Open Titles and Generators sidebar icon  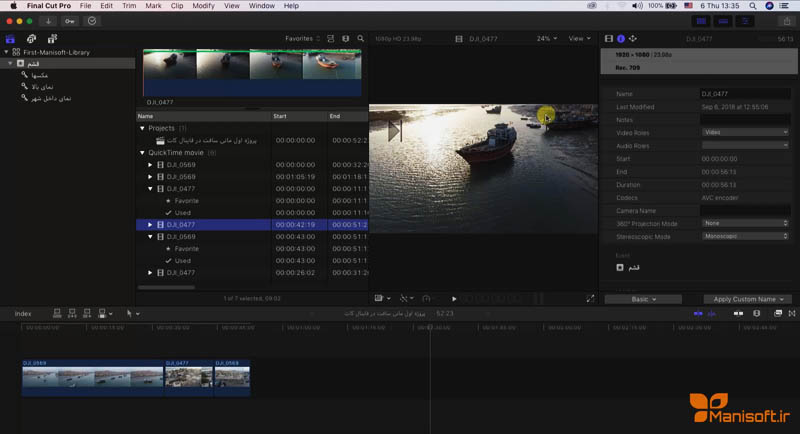pyautogui.click(x=52, y=39)
